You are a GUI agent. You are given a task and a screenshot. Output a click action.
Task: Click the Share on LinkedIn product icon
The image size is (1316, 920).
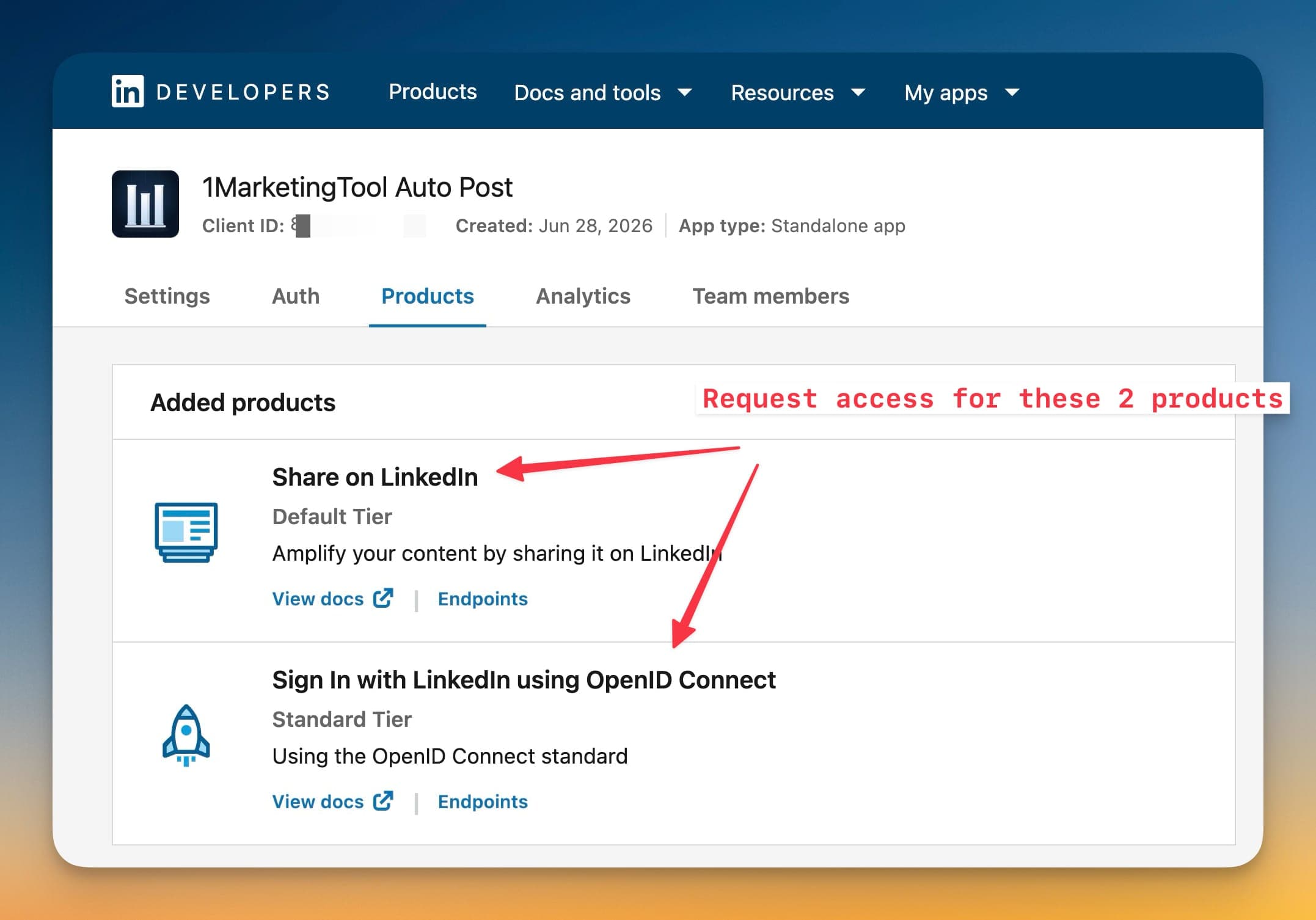pos(186,532)
